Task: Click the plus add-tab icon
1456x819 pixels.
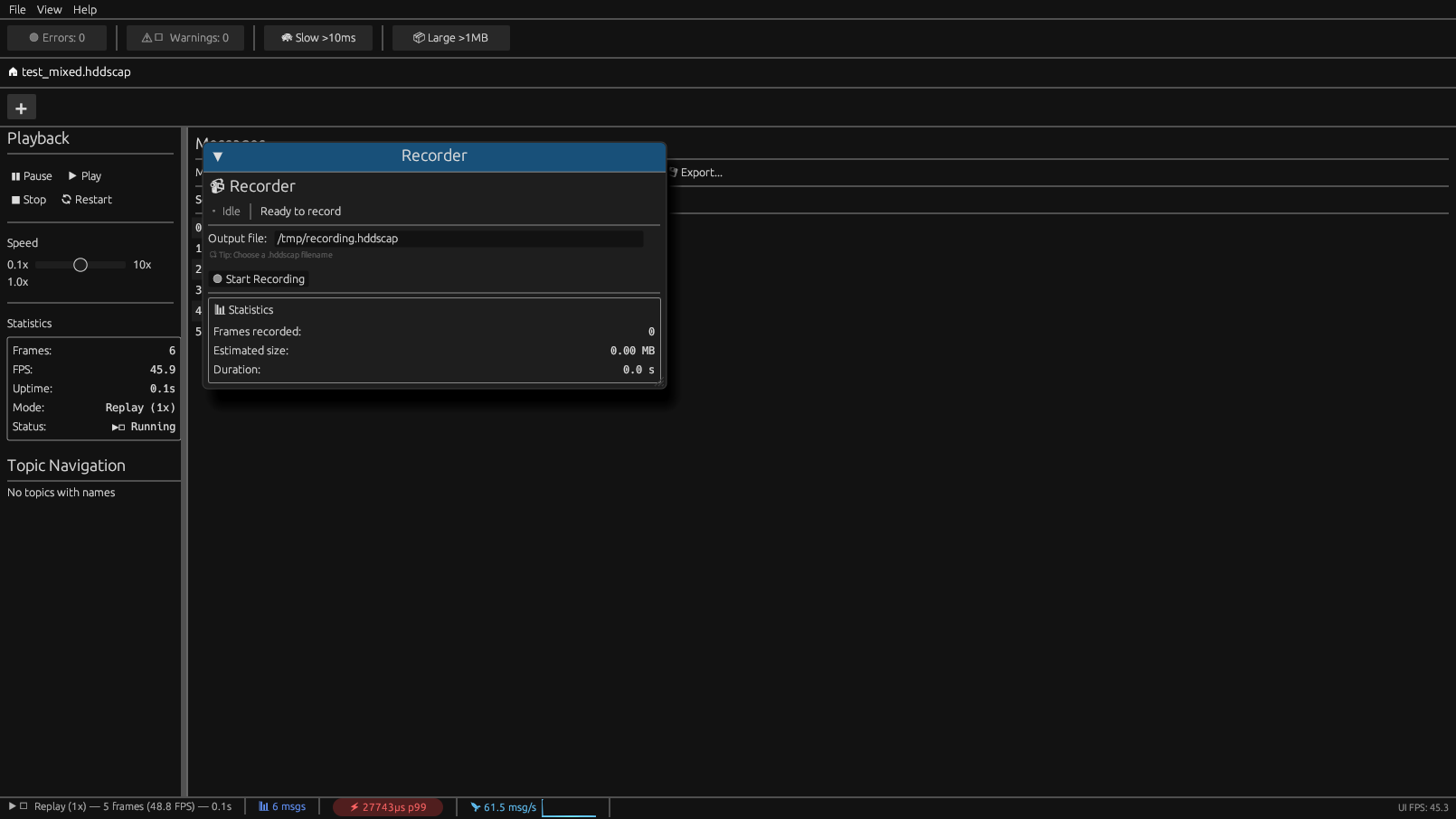Action: pyautogui.click(x=21, y=108)
